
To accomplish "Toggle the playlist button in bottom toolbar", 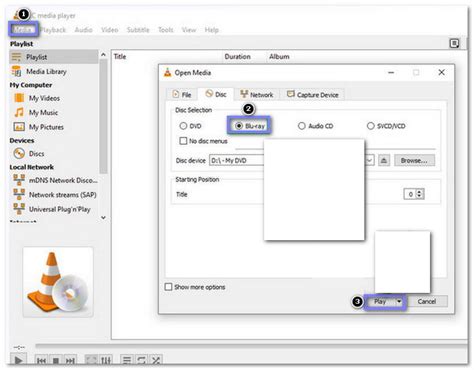I will pyautogui.click(x=127, y=360).
